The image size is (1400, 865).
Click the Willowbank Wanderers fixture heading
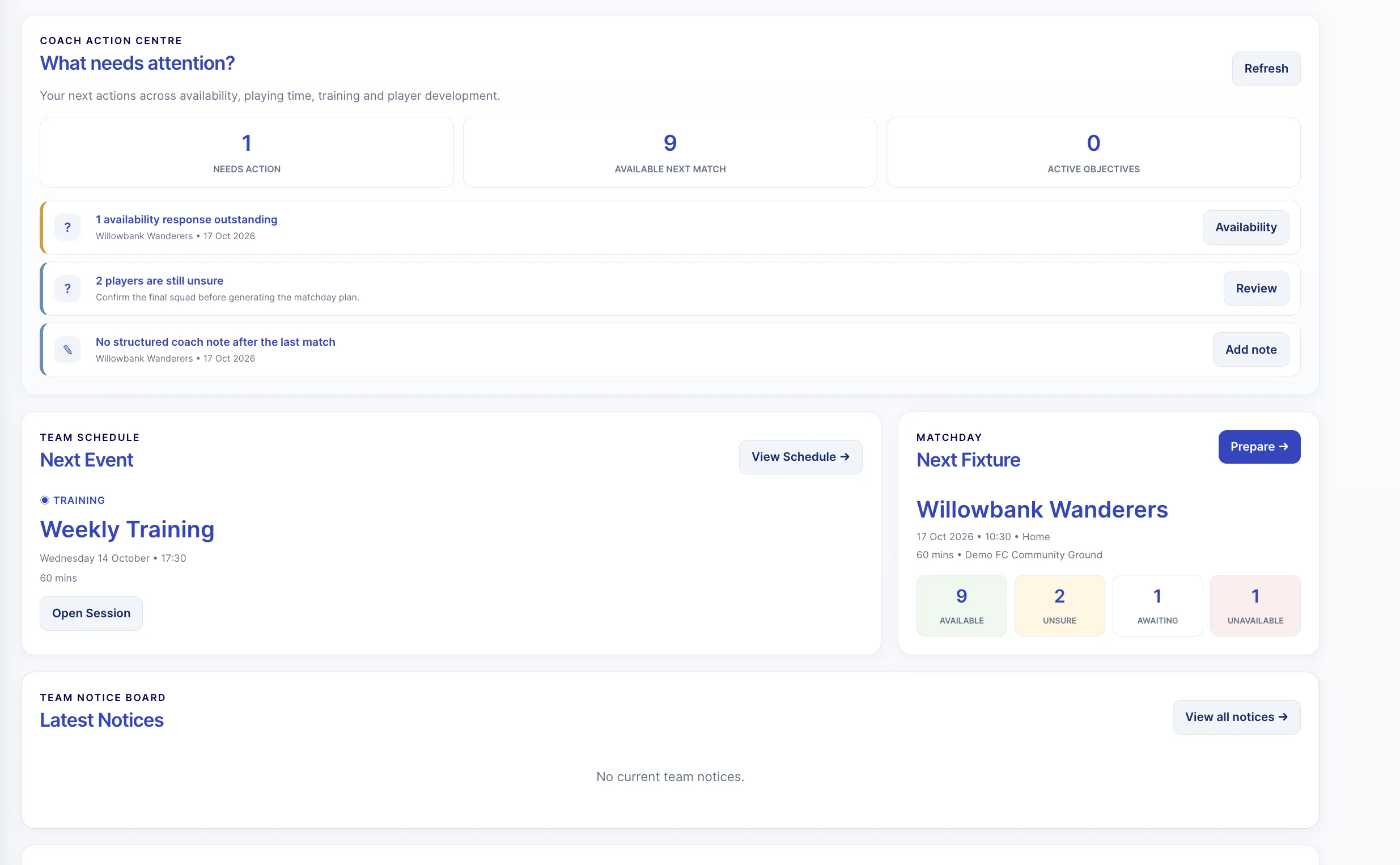1041,510
